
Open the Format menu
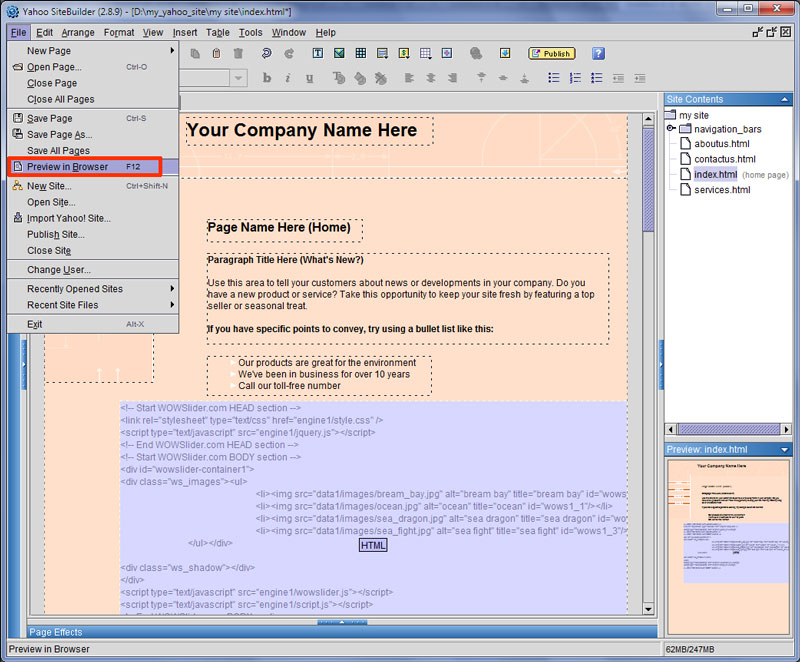pyautogui.click(x=119, y=33)
